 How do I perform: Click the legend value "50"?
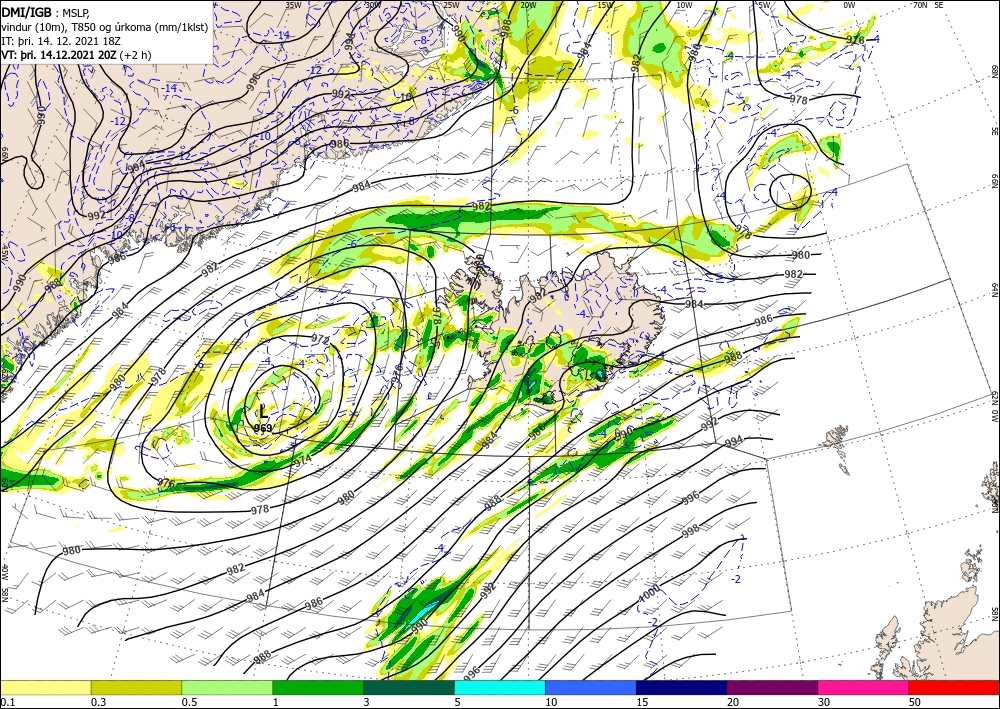click(915, 702)
